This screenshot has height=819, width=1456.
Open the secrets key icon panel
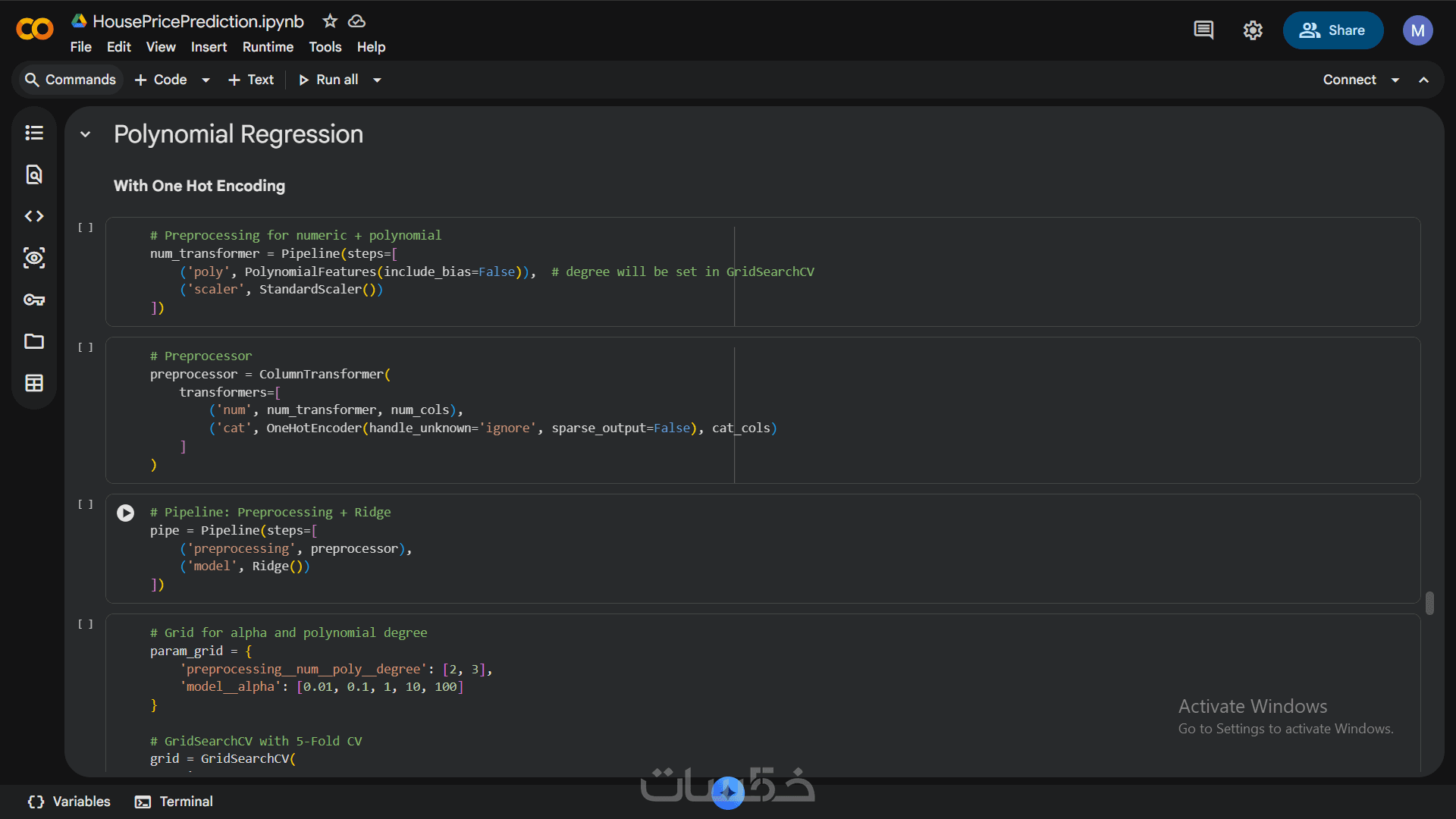click(x=34, y=300)
